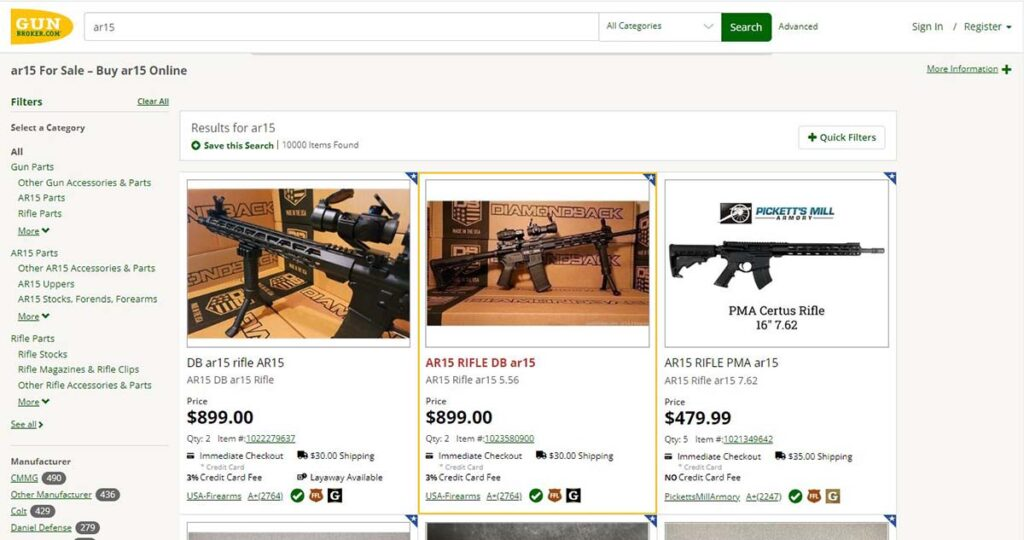Screen dimensions: 1024x540
Task: Expand More under Rifle Parts
Action: coord(33,402)
